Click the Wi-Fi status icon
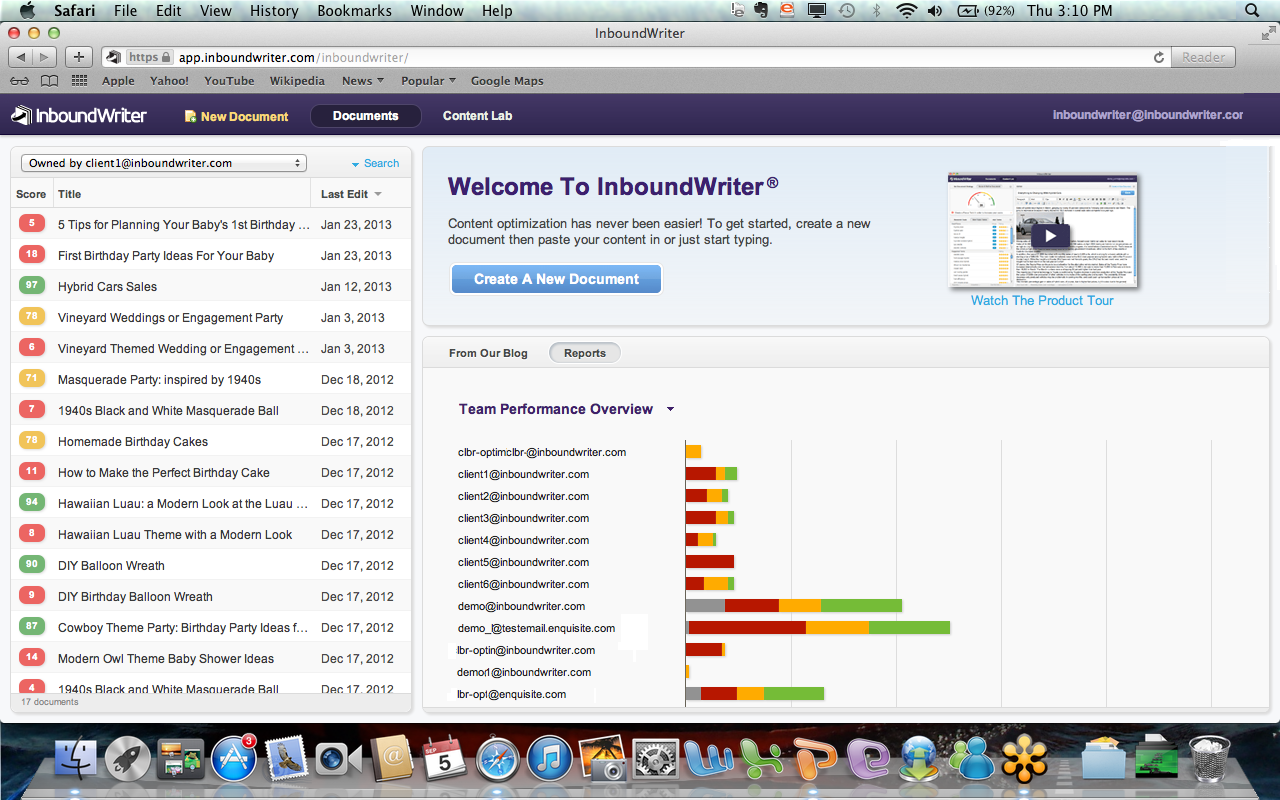 point(907,11)
